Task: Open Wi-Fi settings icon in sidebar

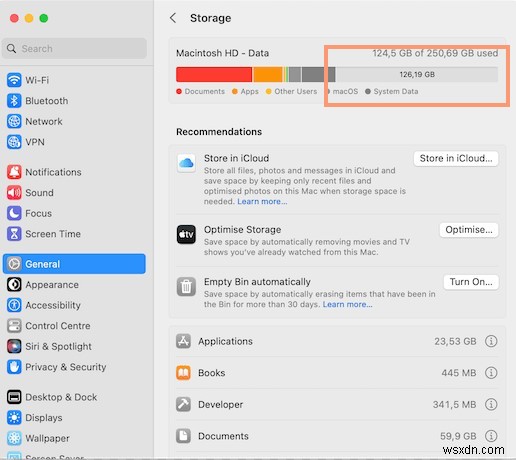Action: tap(14, 80)
